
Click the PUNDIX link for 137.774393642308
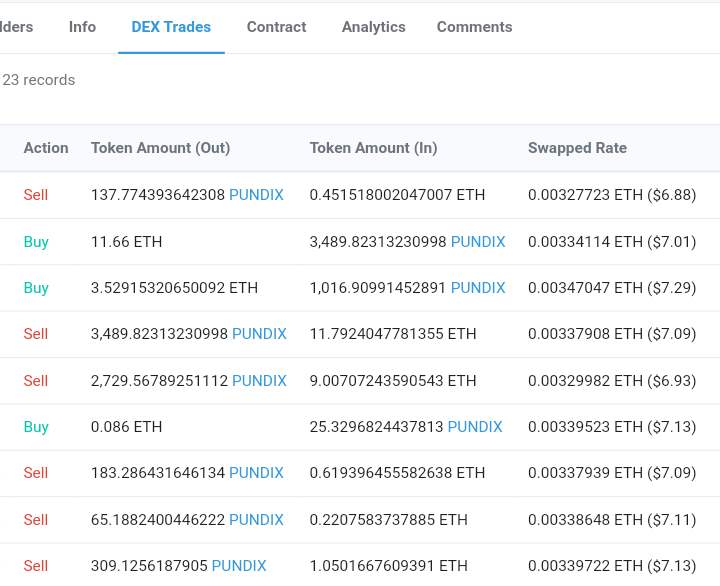[x=256, y=195]
